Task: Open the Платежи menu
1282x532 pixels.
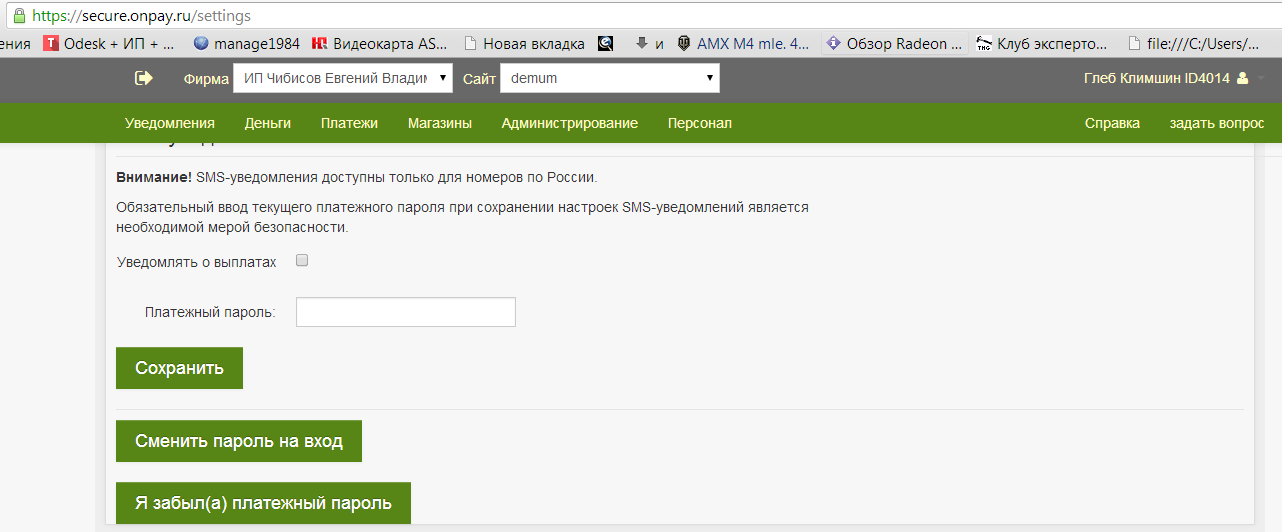Action: pos(349,123)
